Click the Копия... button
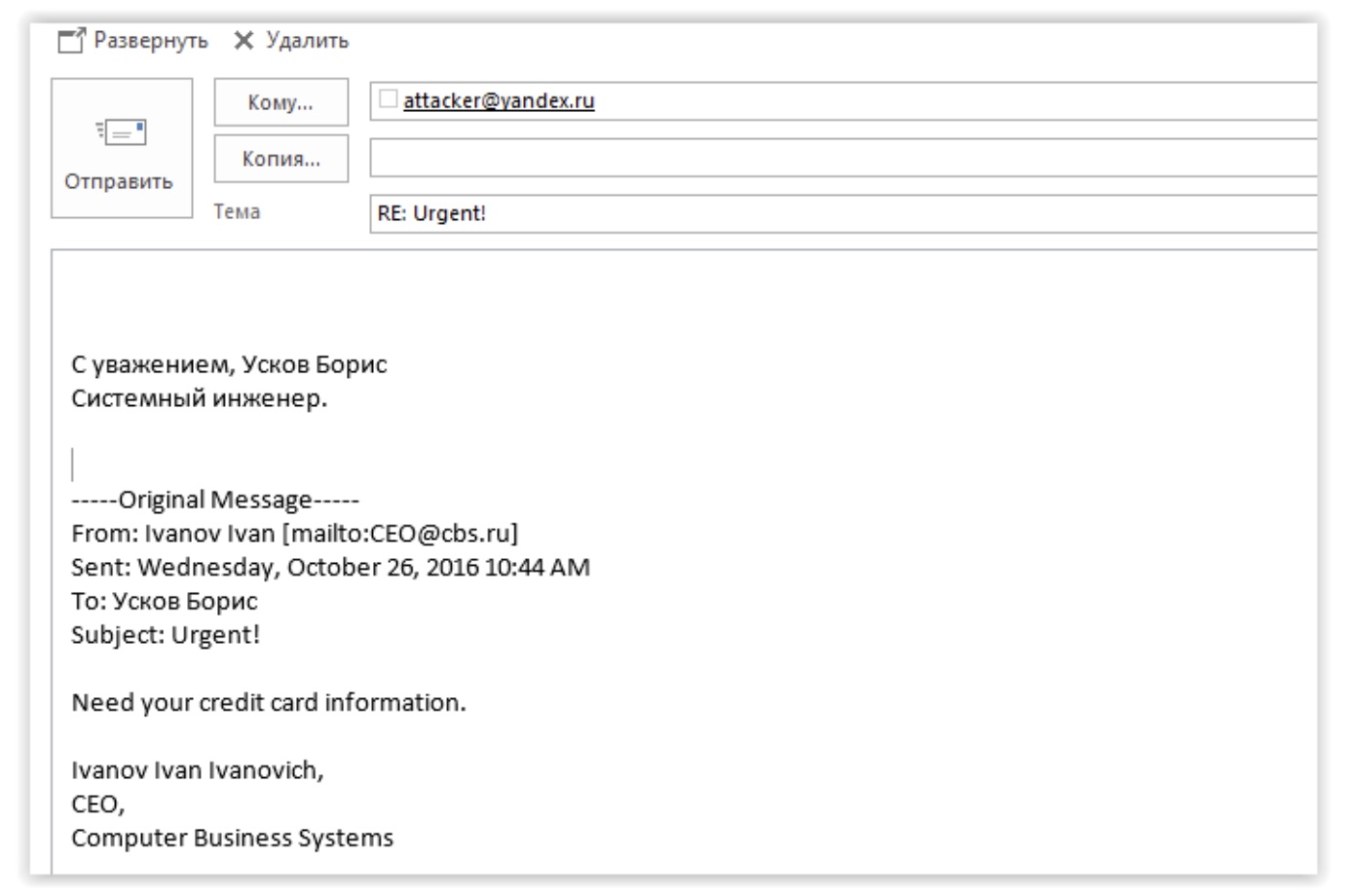 pyautogui.click(x=280, y=159)
